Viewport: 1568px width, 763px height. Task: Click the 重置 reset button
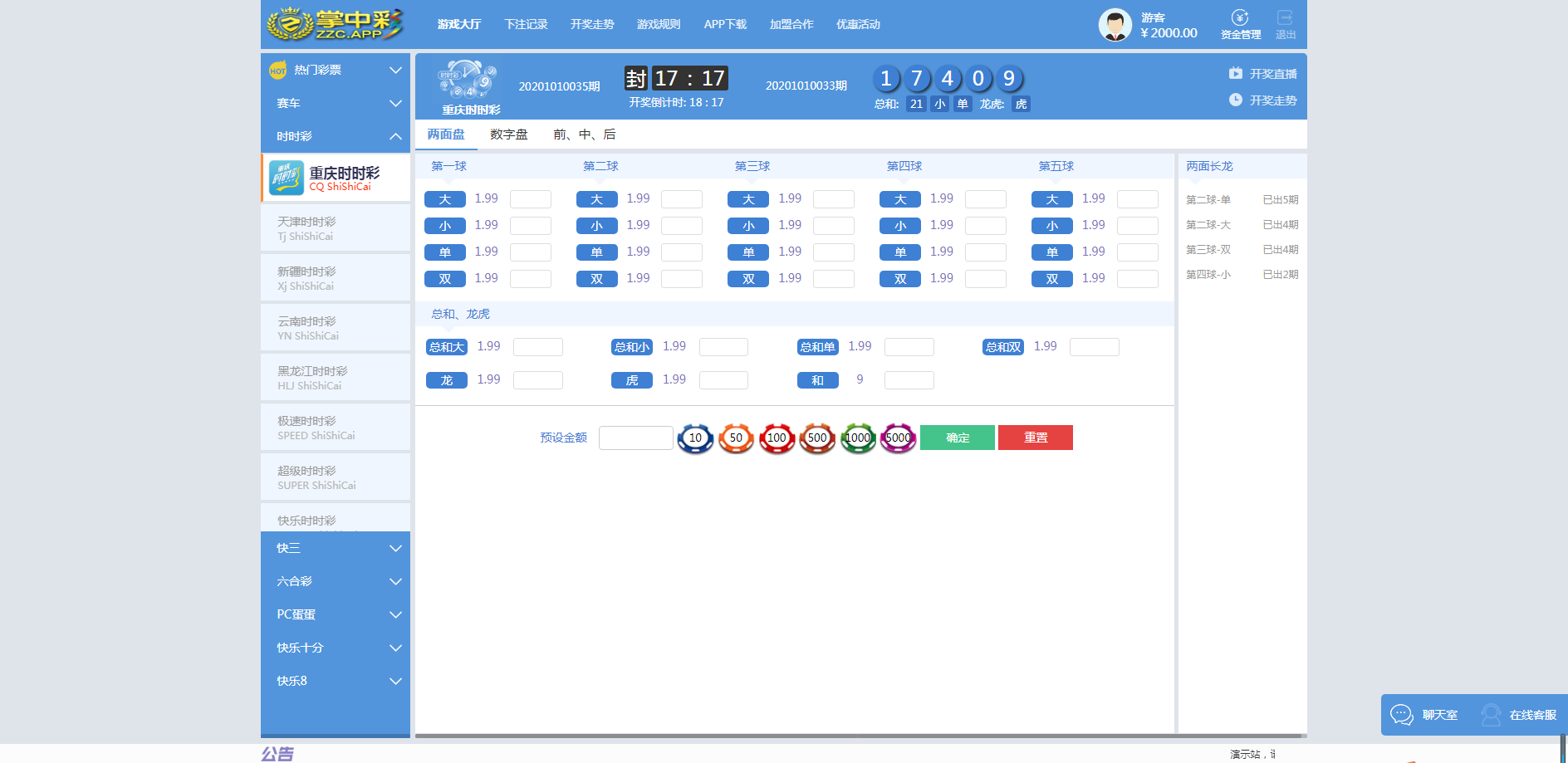coord(1036,438)
